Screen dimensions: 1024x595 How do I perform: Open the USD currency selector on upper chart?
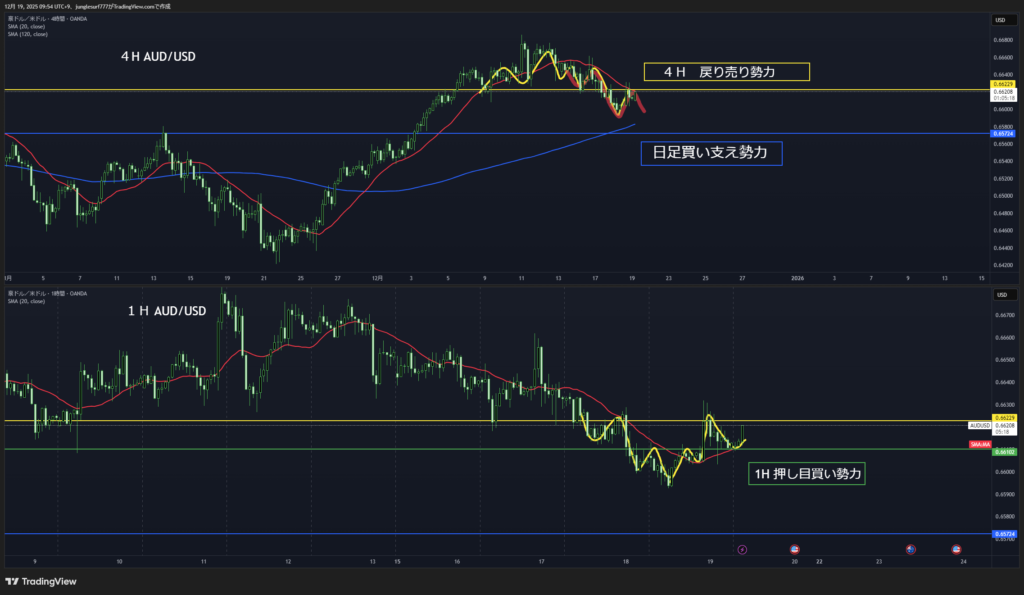999,20
